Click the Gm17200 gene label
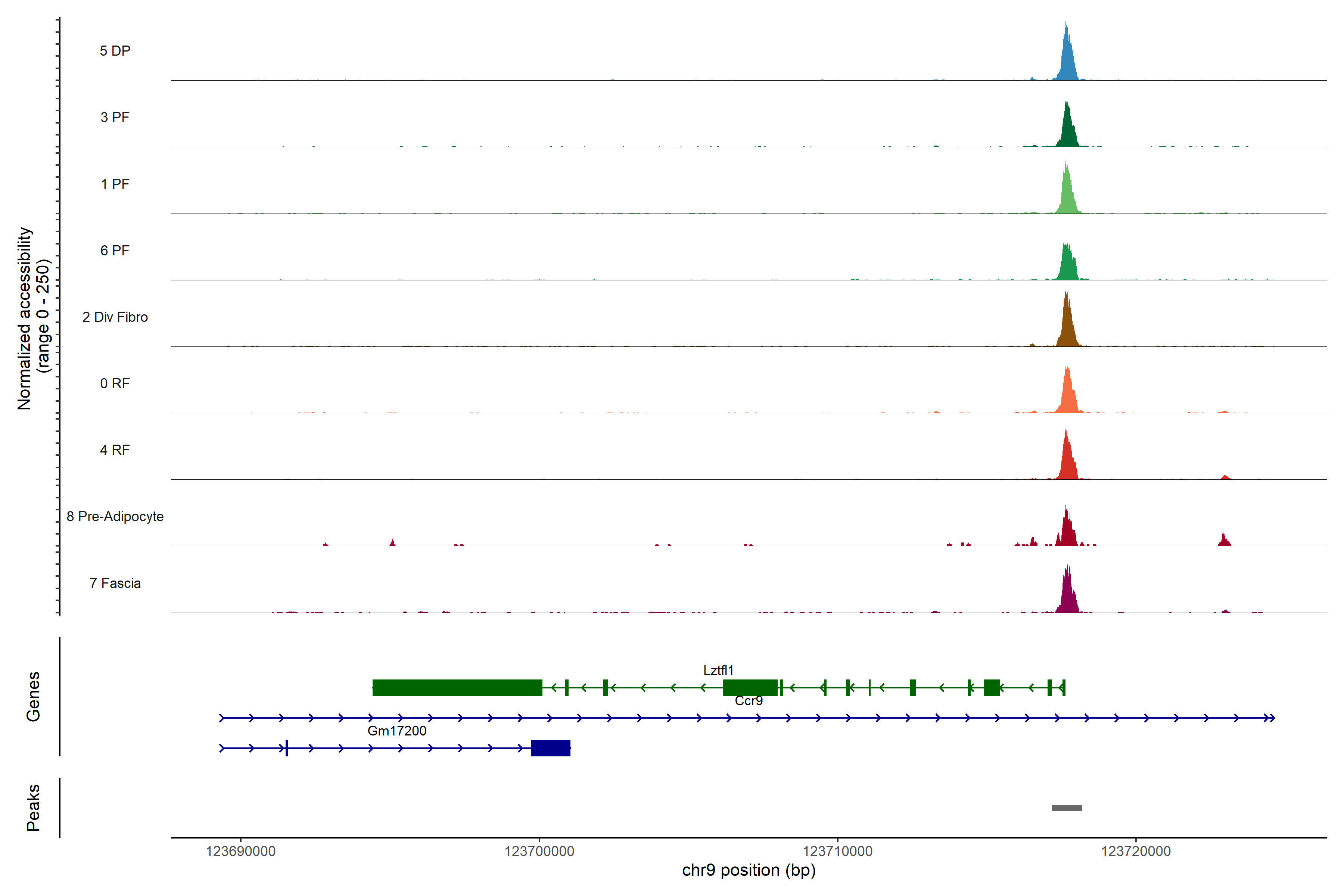The width and height of the screenshot is (1344, 896). 396,731
